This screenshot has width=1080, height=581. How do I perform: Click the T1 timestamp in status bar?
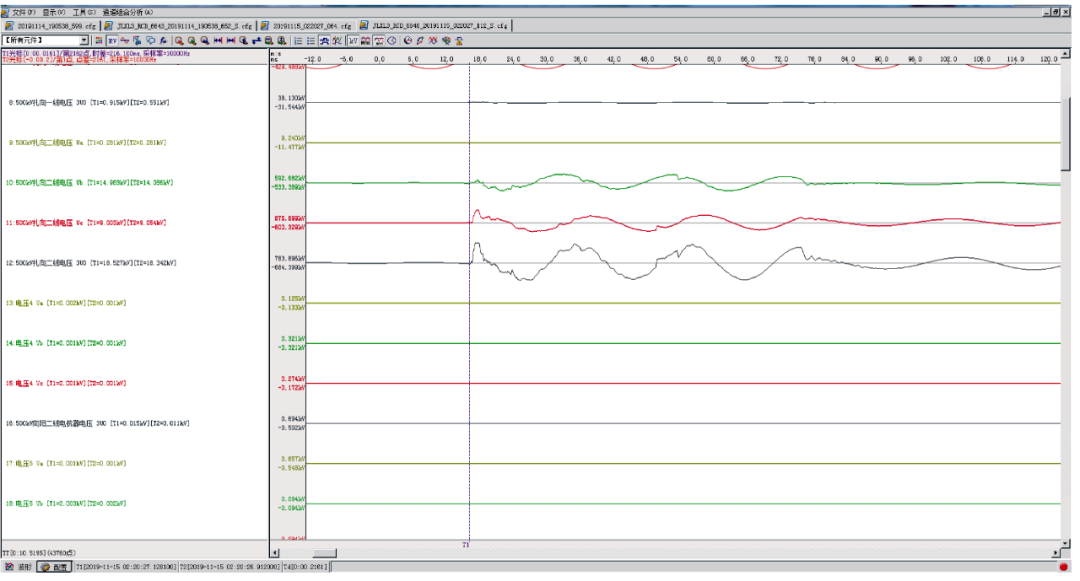[x=125, y=567]
